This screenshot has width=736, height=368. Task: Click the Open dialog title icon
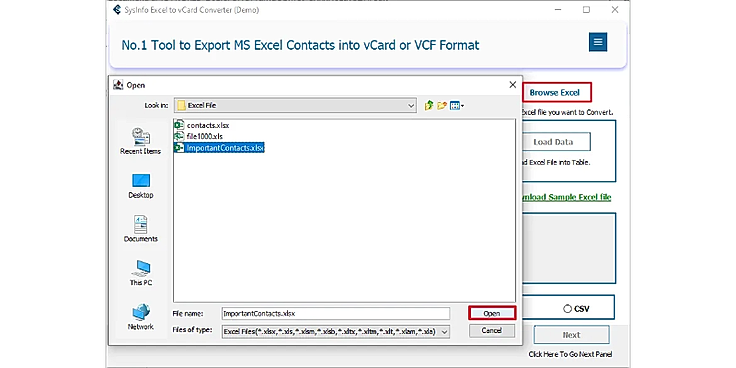tap(118, 85)
